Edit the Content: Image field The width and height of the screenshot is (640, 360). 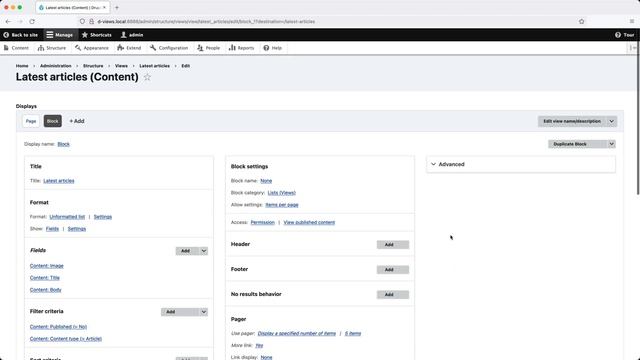(47, 266)
